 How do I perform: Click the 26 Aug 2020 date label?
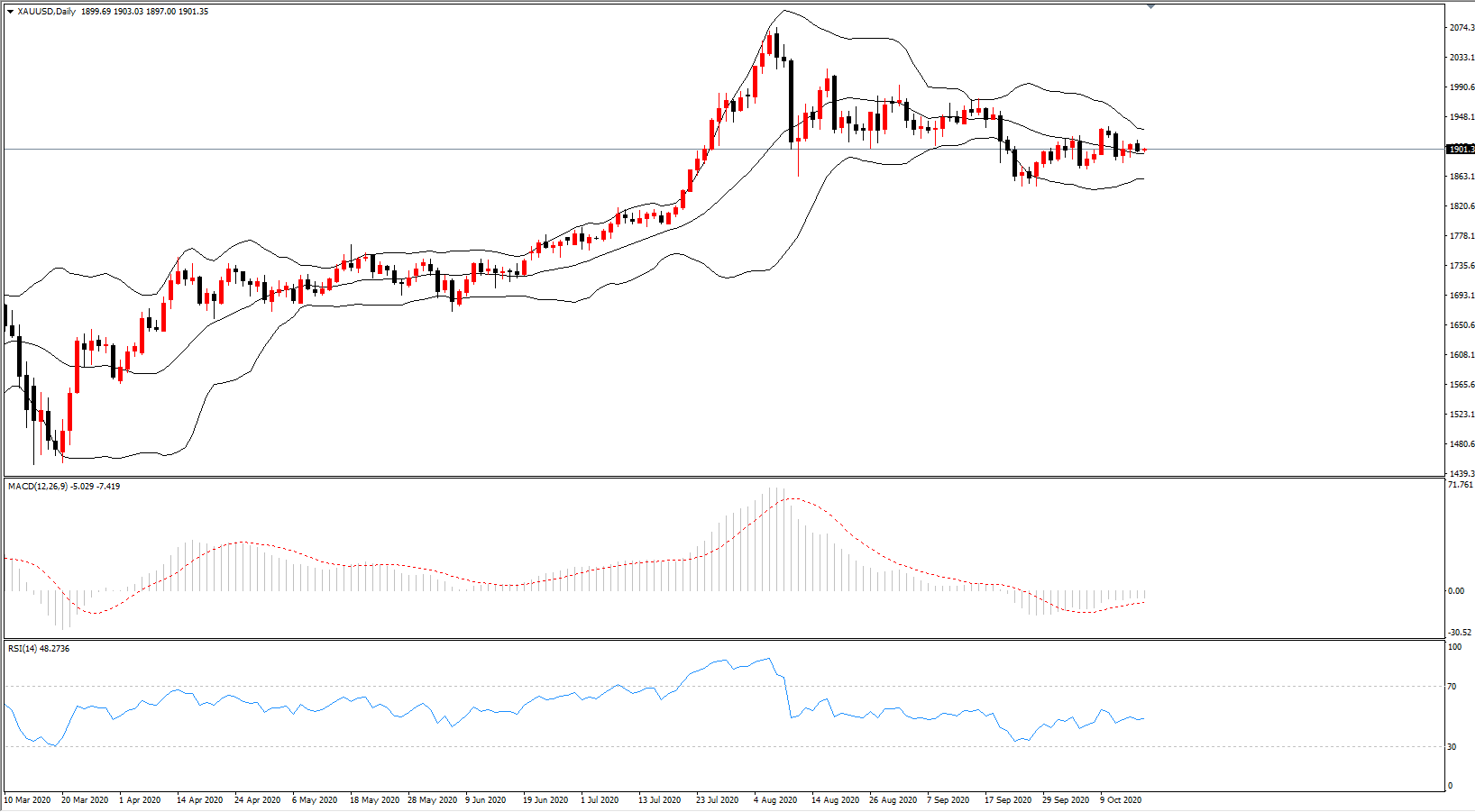point(893,800)
